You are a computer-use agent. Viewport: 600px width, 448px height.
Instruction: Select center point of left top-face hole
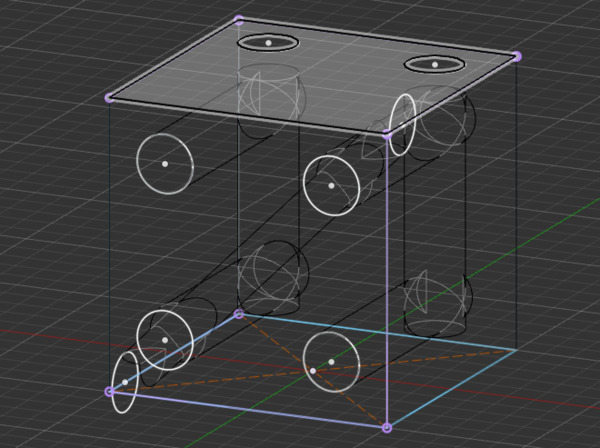268,43
